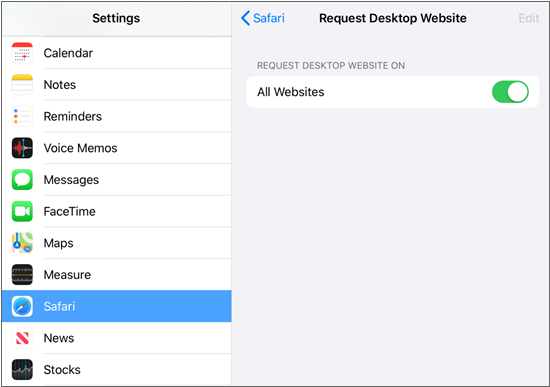The width and height of the screenshot is (550, 387).
Task: Open the Calendar app icon
Action: pyautogui.click(x=22, y=53)
